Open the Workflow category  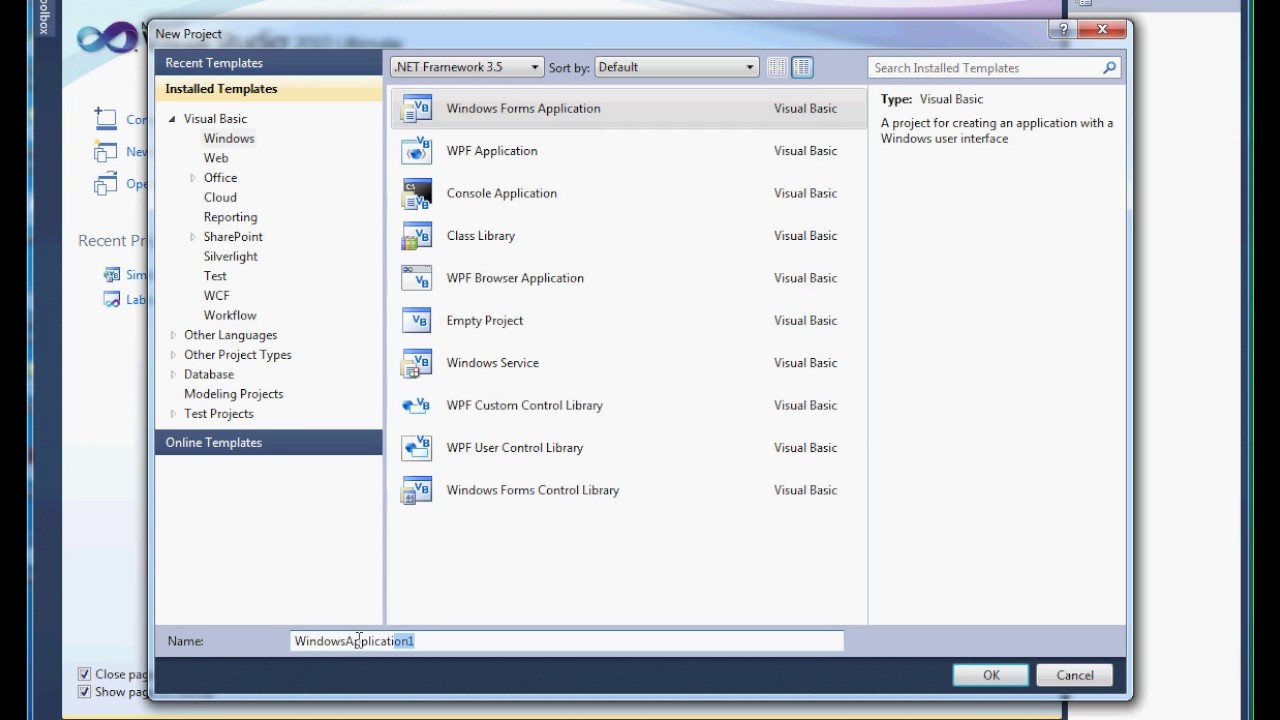(x=230, y=315)
